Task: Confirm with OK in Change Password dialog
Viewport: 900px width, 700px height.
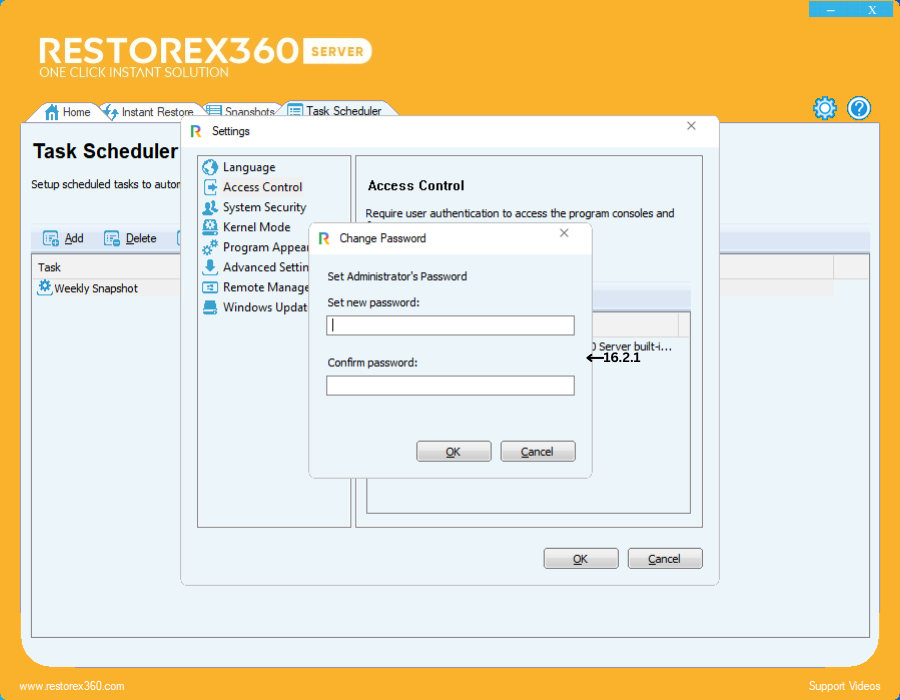Action: pos(453,452)
